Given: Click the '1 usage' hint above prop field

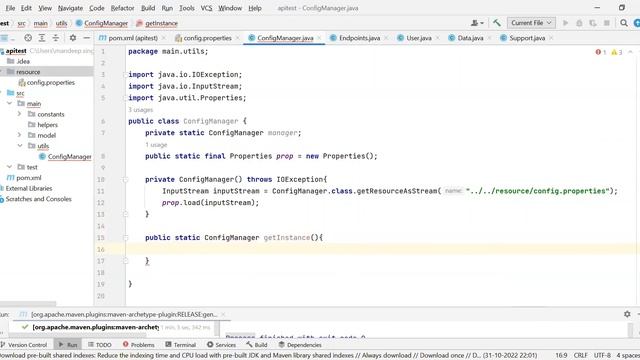Looking at the screenshot, I should [156, 145].
